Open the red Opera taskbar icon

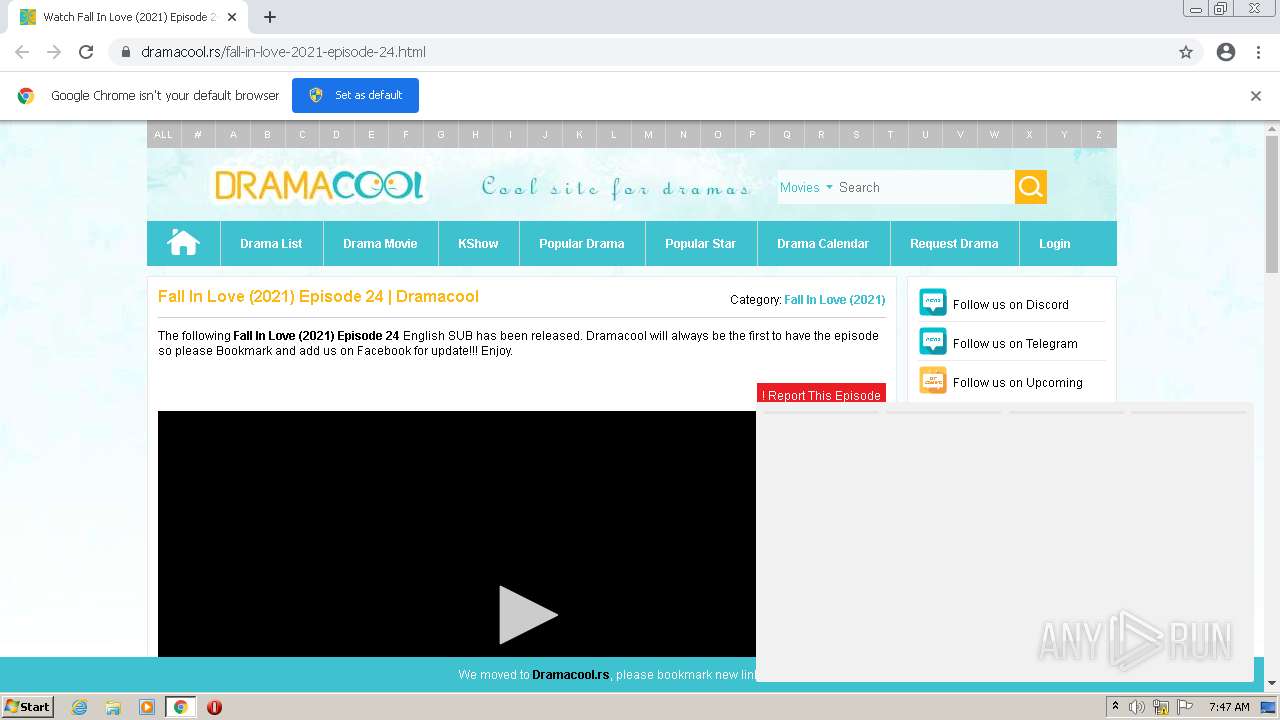tap(214, 707)
